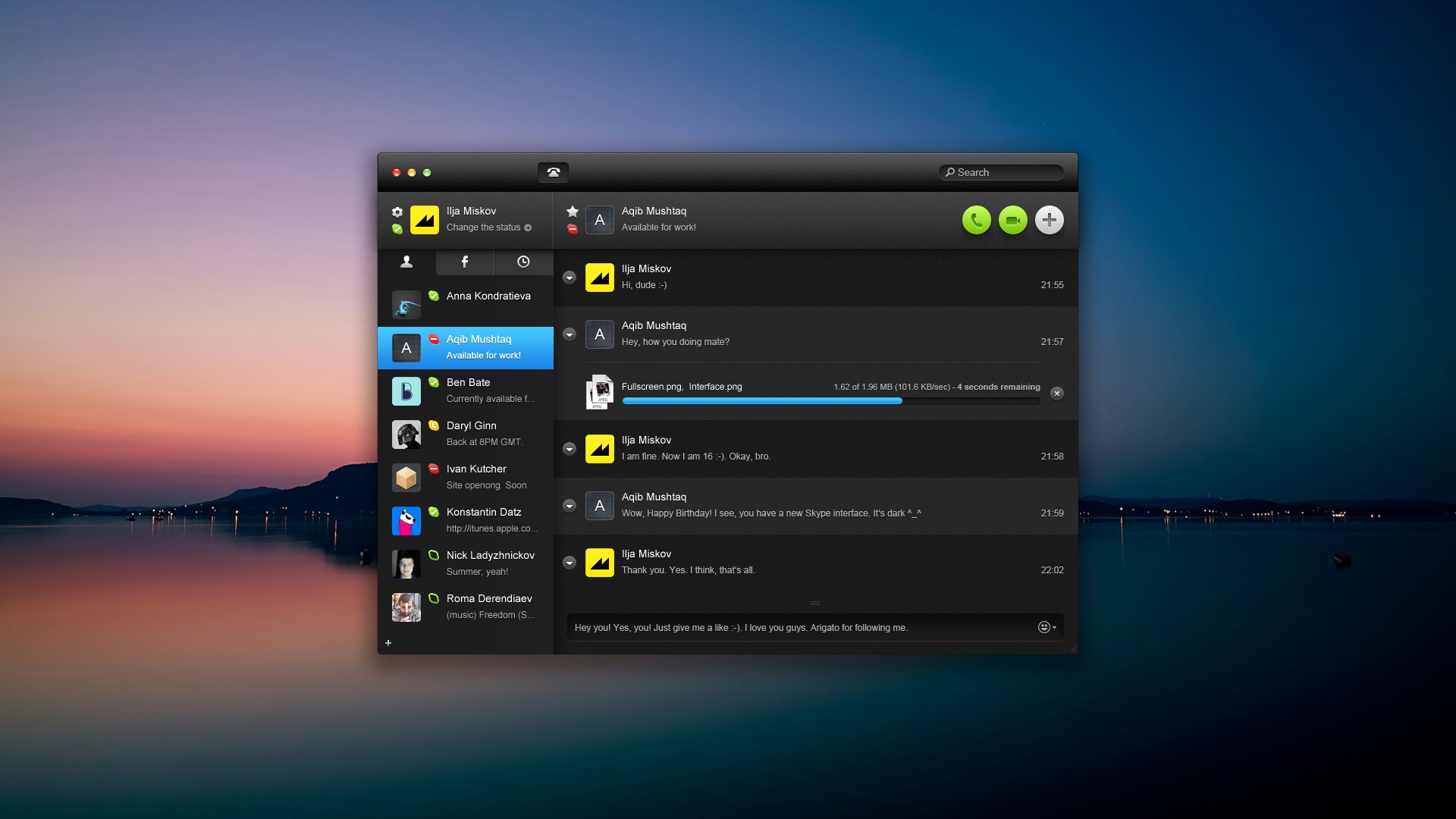Cancel the Fullscreen.png file transfer
The width and height of the screenshot is (1456, 819).
(1057, 393)
